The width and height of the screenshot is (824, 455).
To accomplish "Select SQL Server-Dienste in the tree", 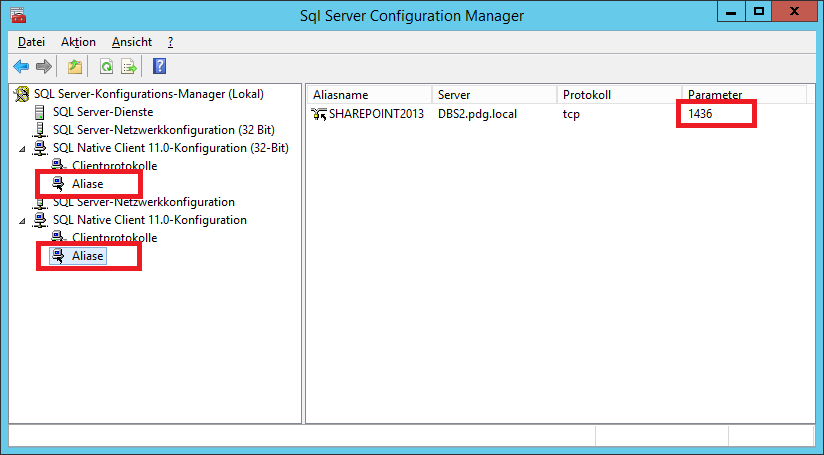I will (x=103, y=112).
